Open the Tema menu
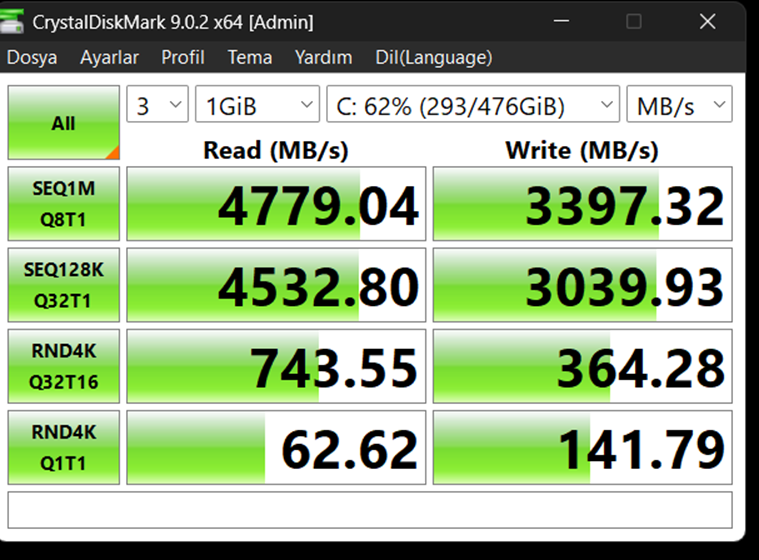This screenshot has width=759, height=560. [250, 58]
